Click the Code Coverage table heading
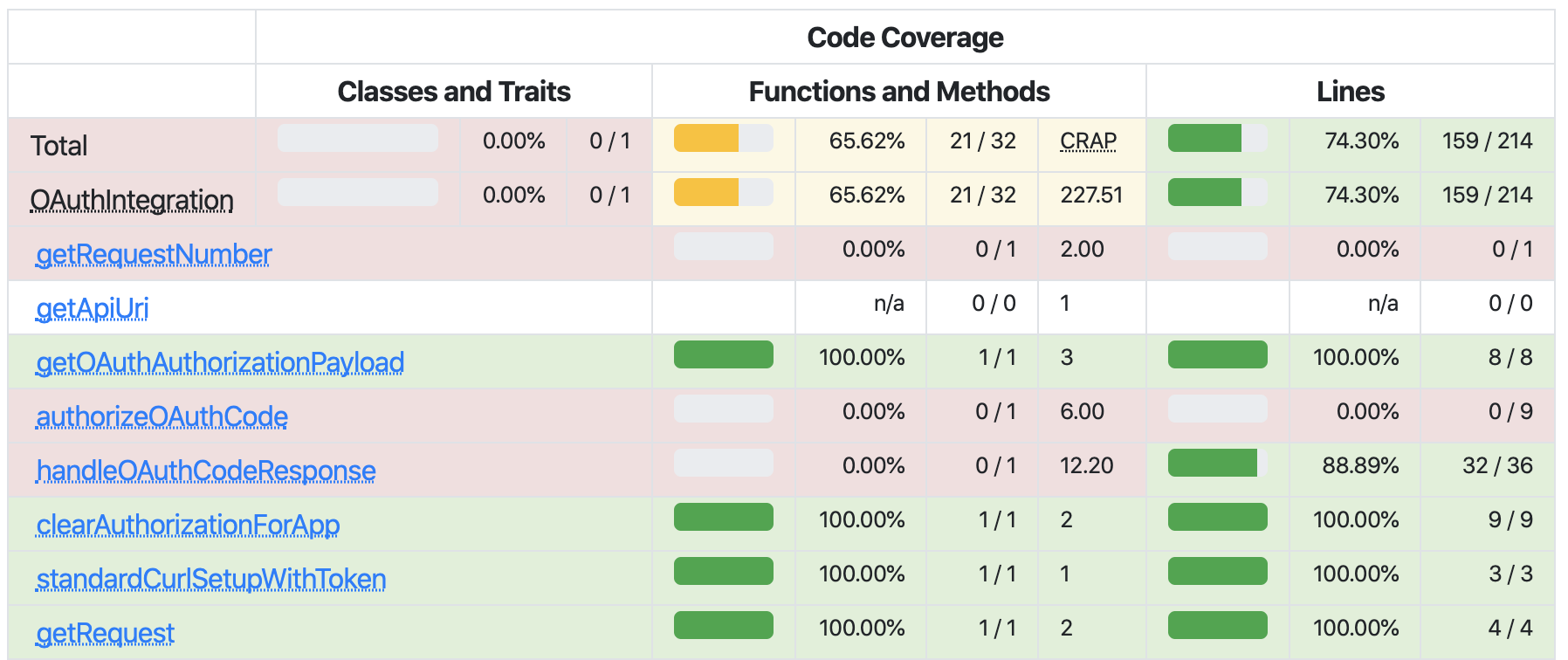 click(905, 38)
